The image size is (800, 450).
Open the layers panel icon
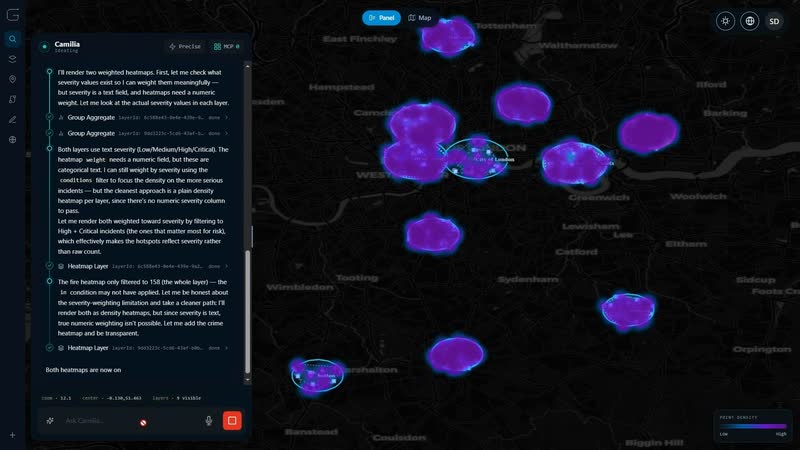[x=13, y=59]
